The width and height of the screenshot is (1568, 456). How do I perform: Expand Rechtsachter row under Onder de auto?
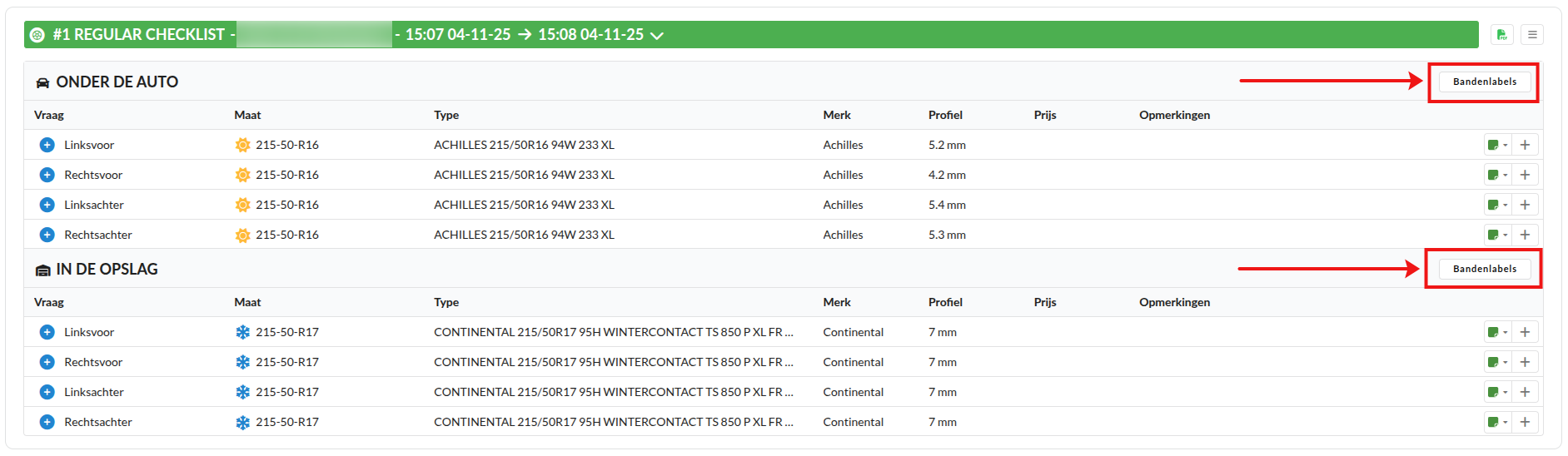[x=47, y=235]
